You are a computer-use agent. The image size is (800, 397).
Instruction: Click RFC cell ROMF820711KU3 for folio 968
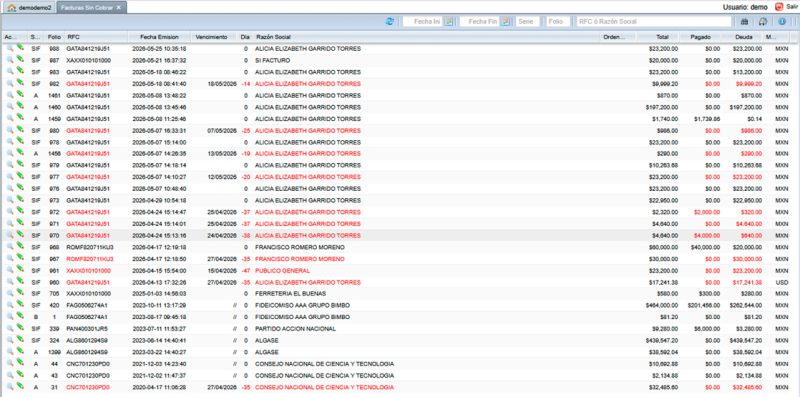point(90,247)
